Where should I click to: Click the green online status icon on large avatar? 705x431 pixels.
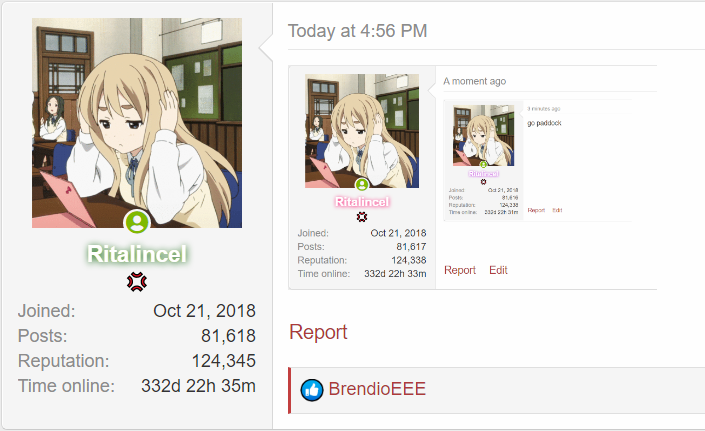[x=137, y=222]
